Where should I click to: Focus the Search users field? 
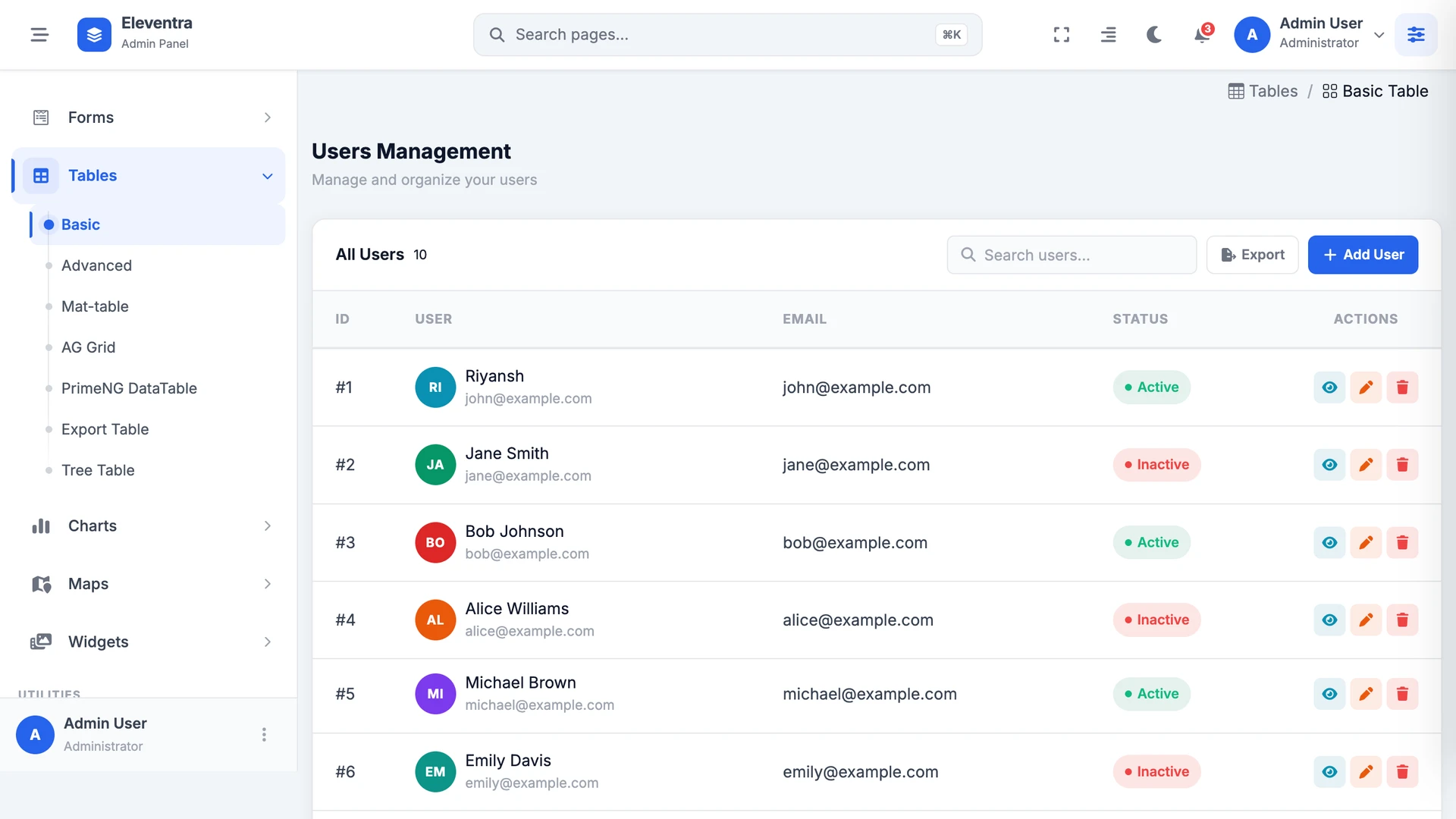1072,255
